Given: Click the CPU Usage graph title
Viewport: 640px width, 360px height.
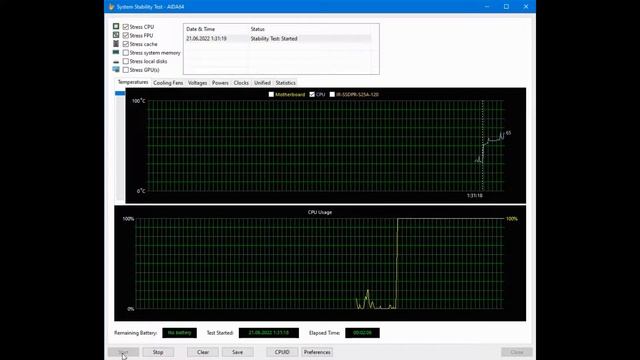Looking at the screenshot, I should click(320, 212).
